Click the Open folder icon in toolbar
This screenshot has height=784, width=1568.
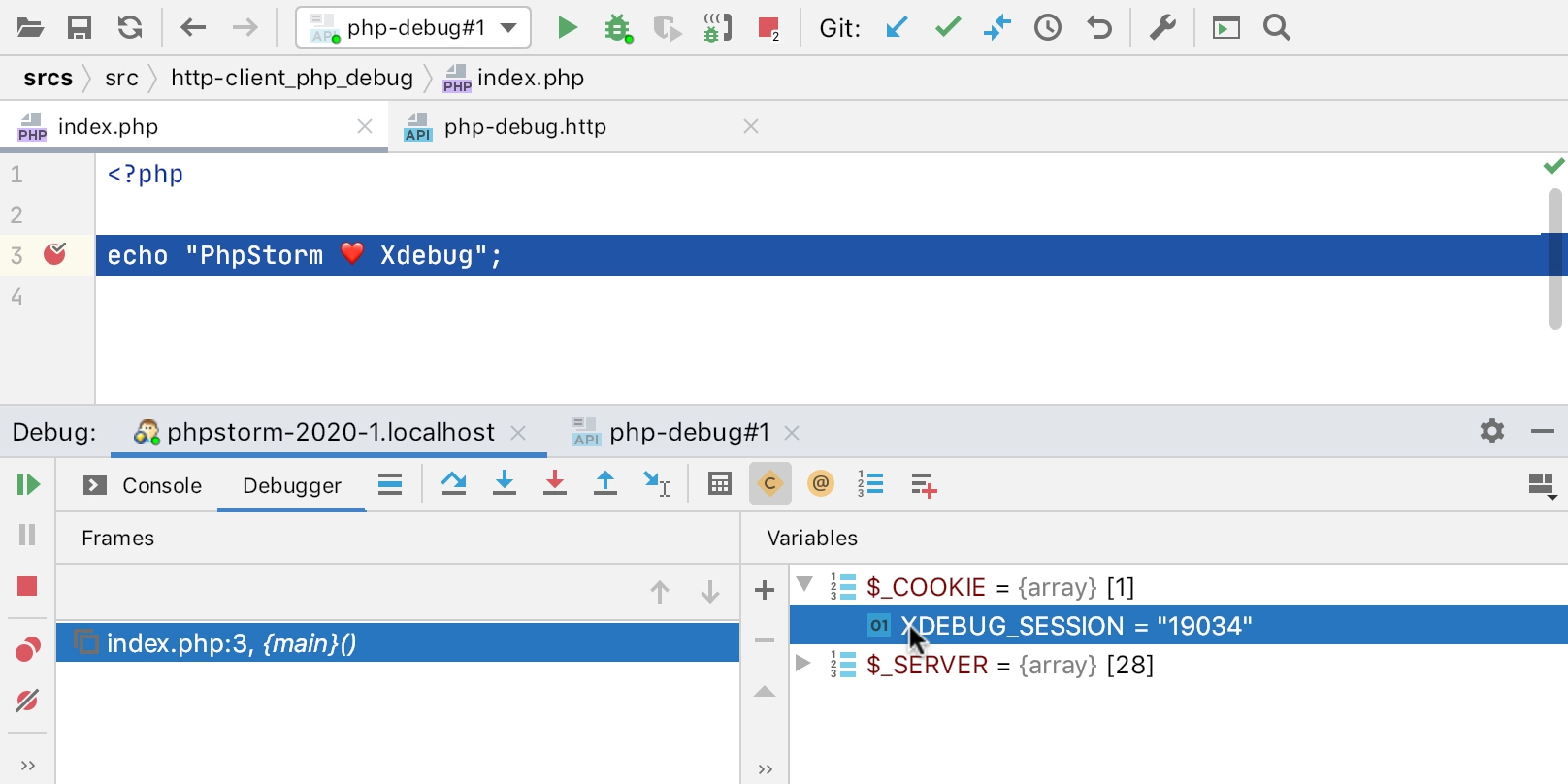point(30,28)
